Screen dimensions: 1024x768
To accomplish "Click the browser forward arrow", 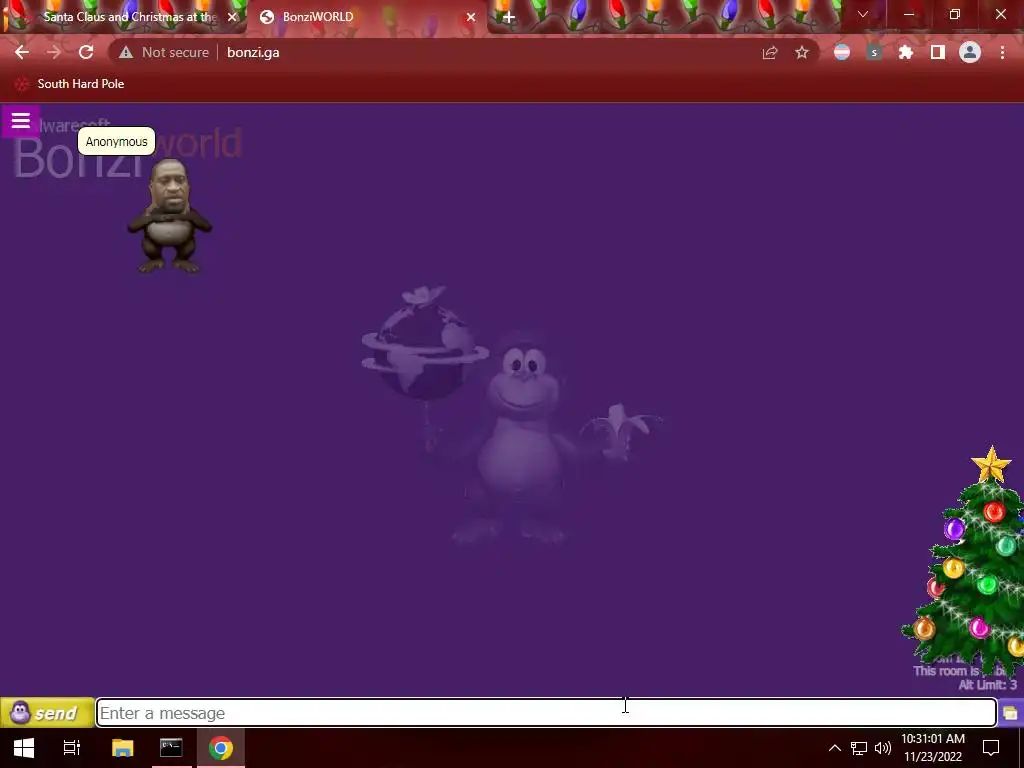I will click(54, 52).
